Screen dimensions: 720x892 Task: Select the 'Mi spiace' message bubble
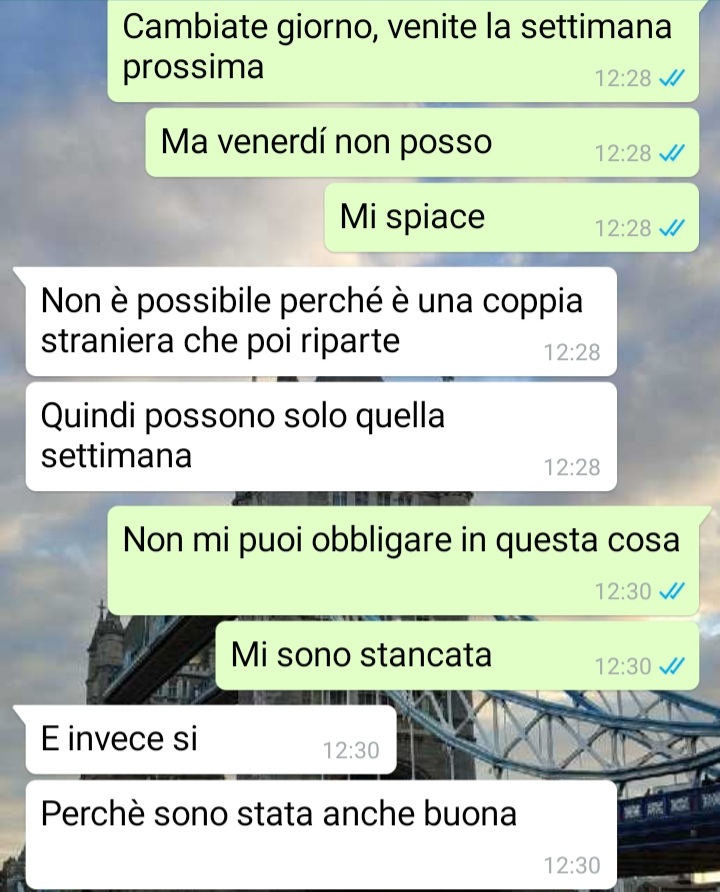[511, 217]
